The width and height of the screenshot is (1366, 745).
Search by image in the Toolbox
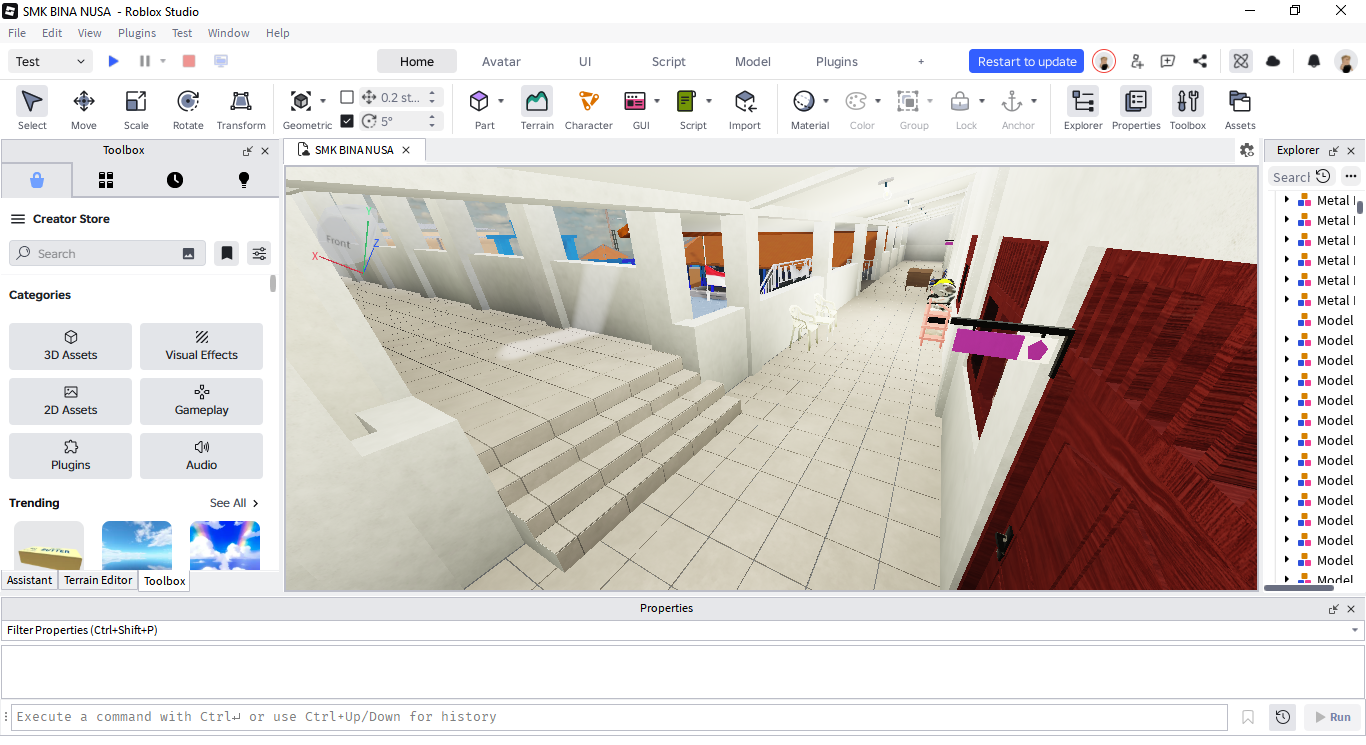pyautogui.click(x=188, y=254)
